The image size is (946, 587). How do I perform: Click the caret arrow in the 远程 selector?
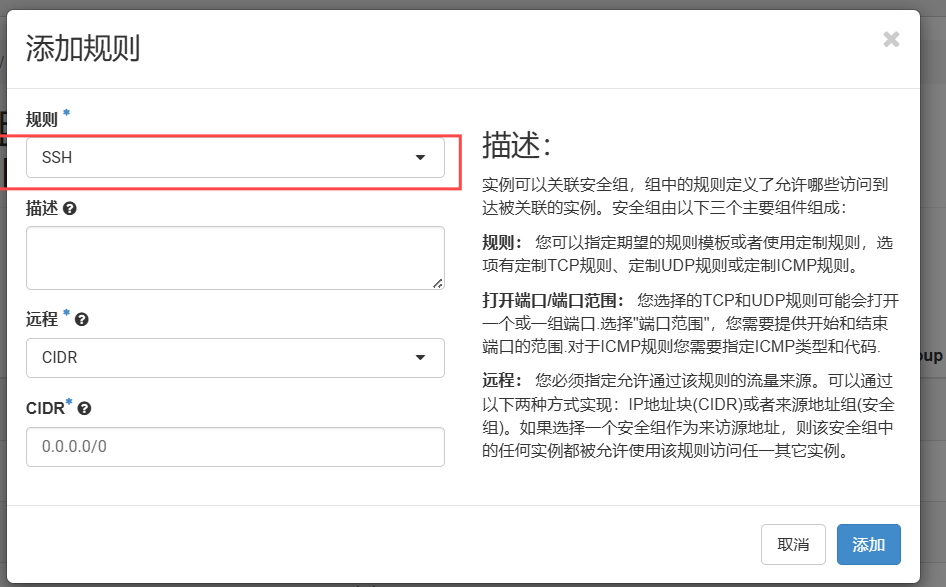pyautogui.click(x=421, y=358)
